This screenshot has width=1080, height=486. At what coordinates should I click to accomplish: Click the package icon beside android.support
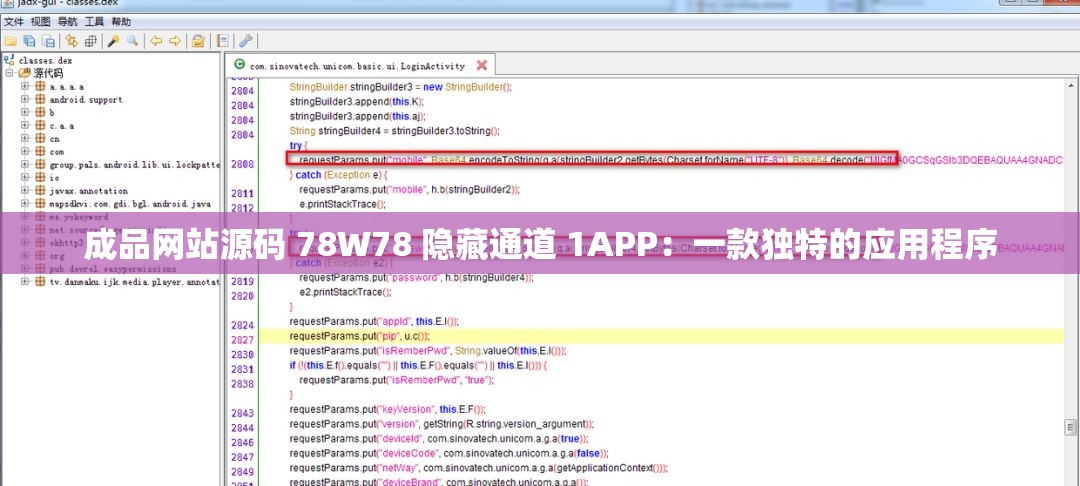point(40,100)
